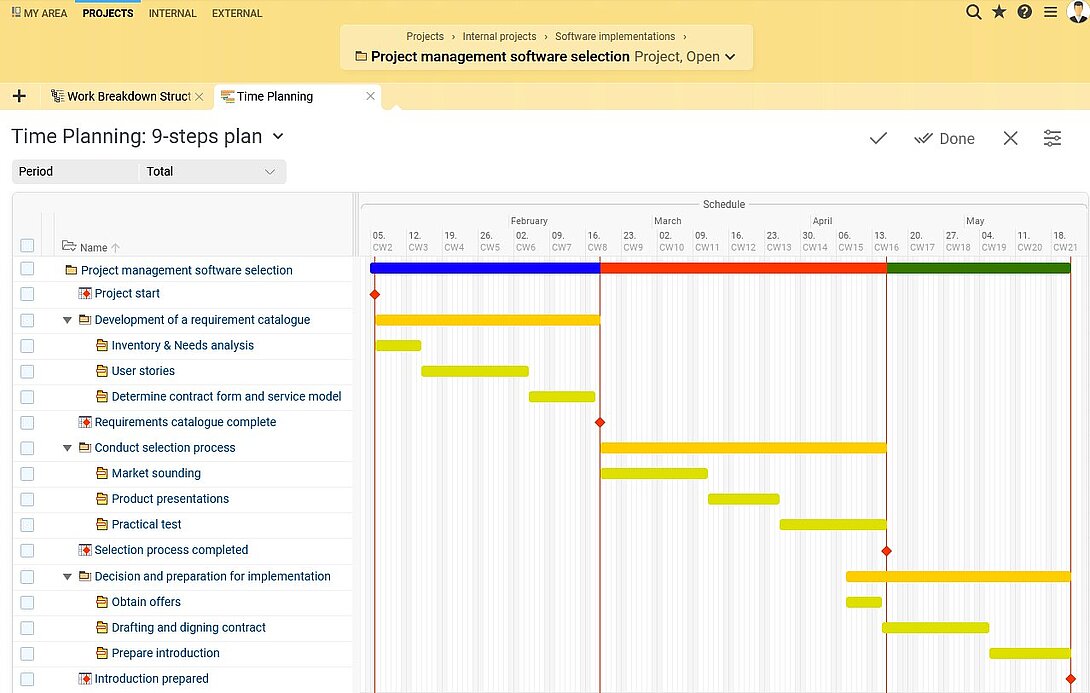
Task: Click the Product presentations folder icon
Action: (102, 498)
